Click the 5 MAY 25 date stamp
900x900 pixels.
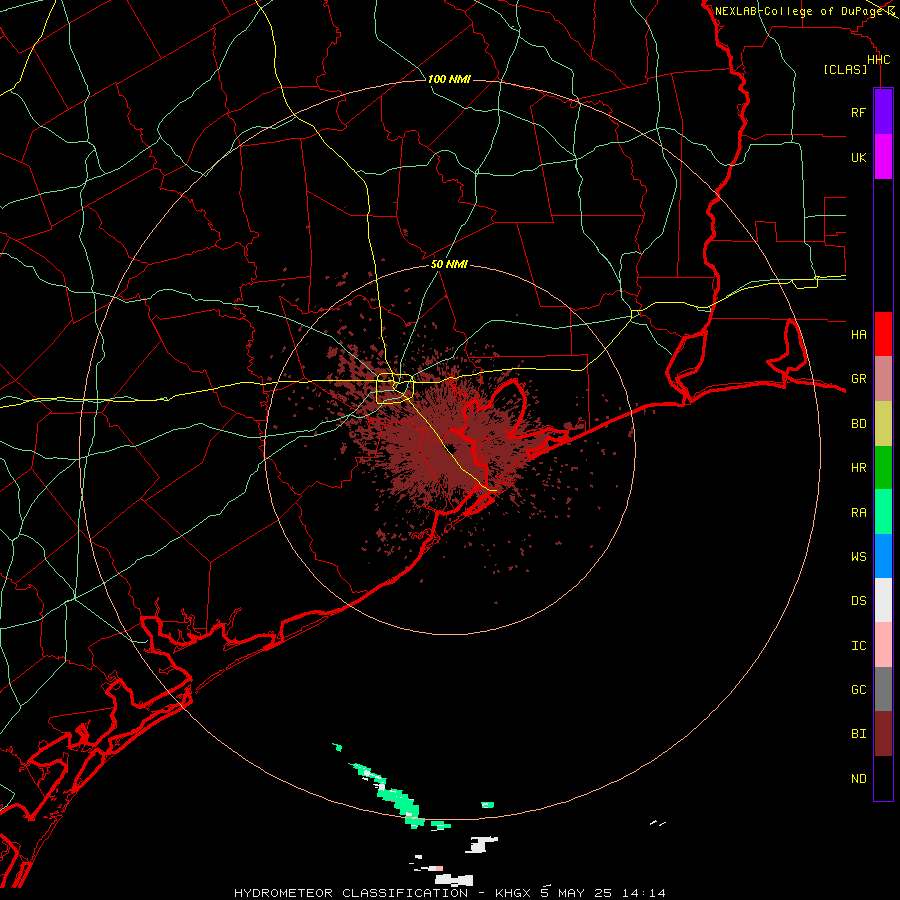click(x=577, y=893)
